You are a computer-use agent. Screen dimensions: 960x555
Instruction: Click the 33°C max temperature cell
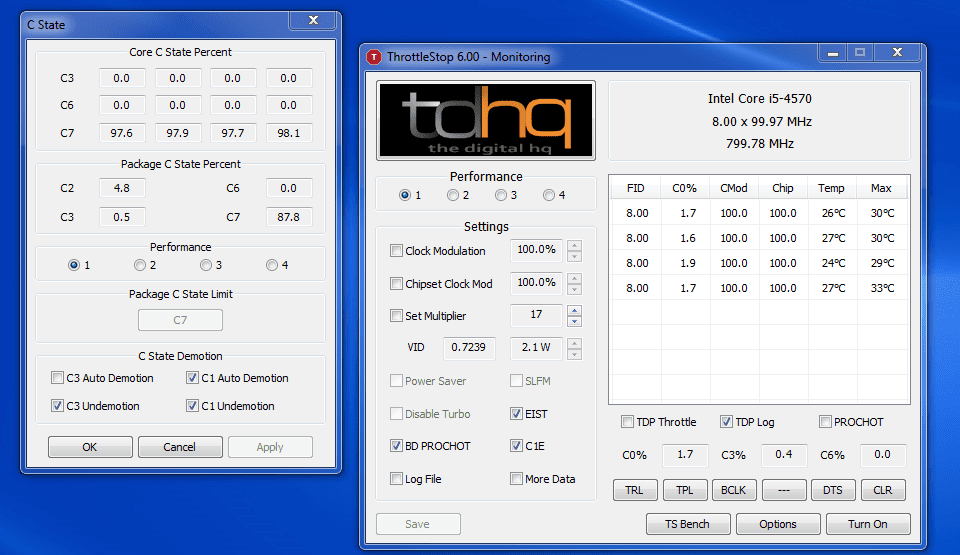(882, 288)
